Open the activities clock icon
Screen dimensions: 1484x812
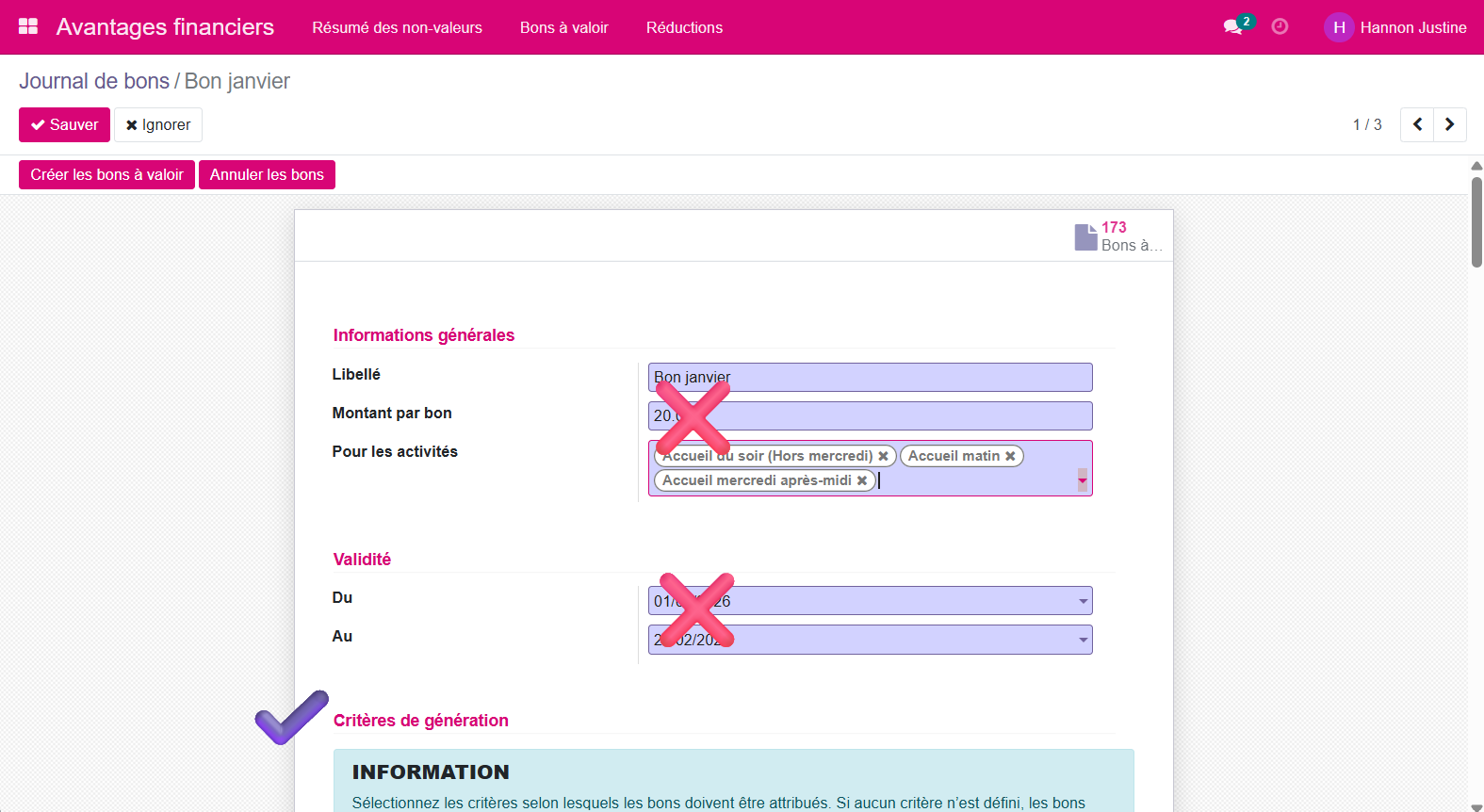click(x=1280, y=26)
